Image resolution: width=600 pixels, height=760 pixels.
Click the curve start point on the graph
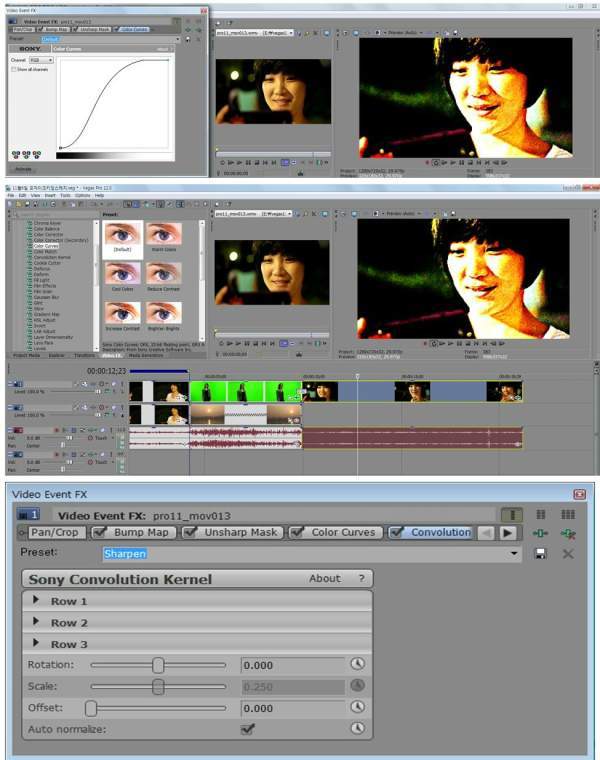[x=60, y=148]
